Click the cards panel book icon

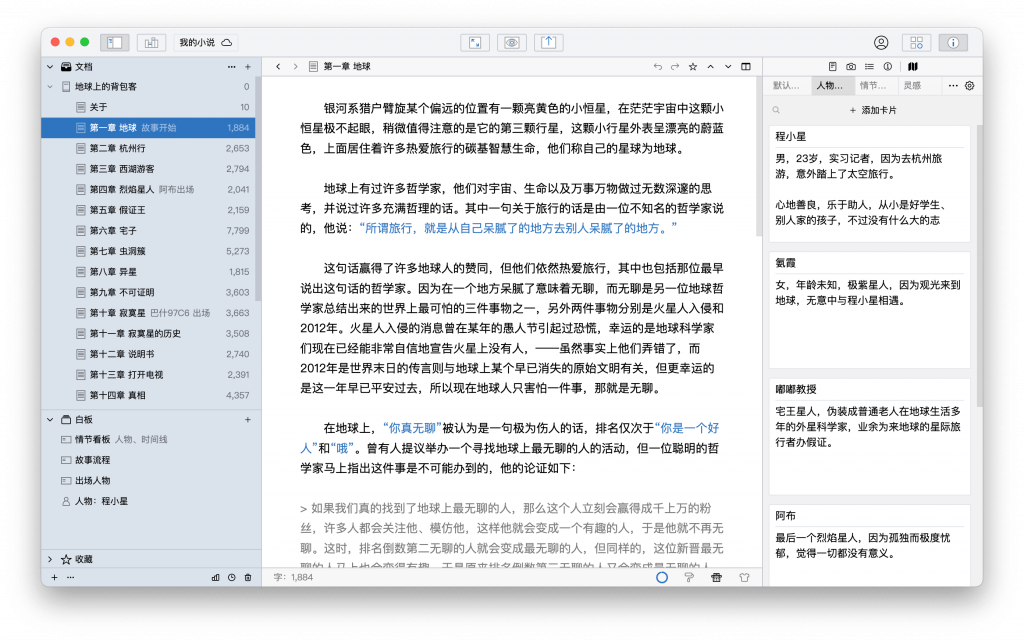[913, 67]
